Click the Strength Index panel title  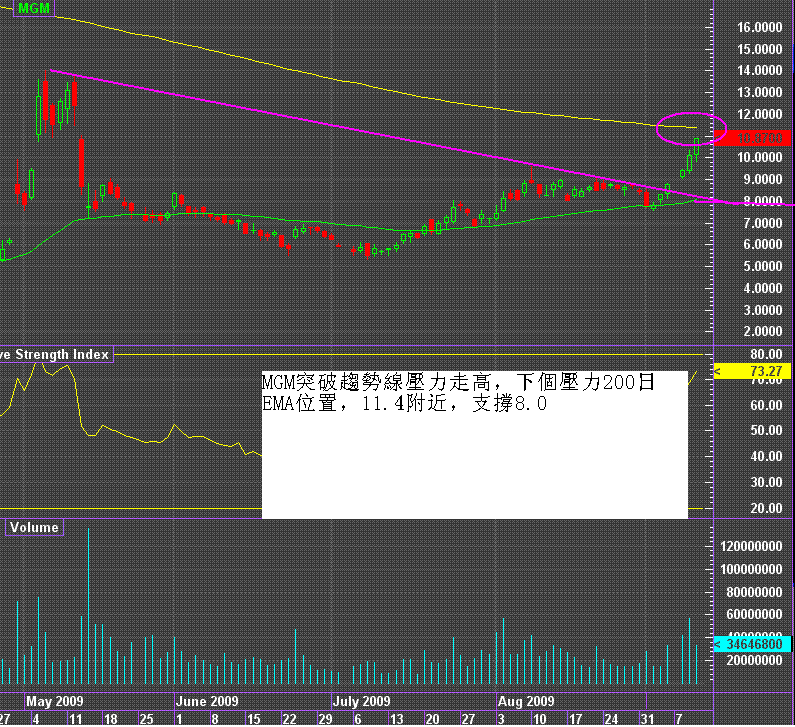point(55,354)
